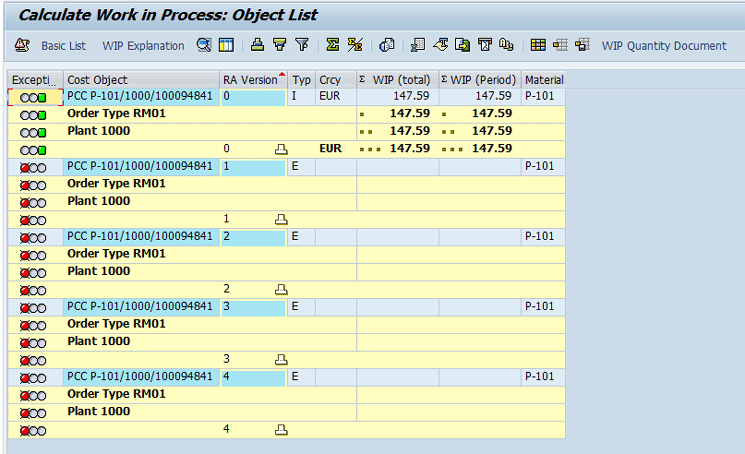Click the subtotal icon in version 0 row
Viewport: 745px width, 454px height.
(x=281, y=148)
